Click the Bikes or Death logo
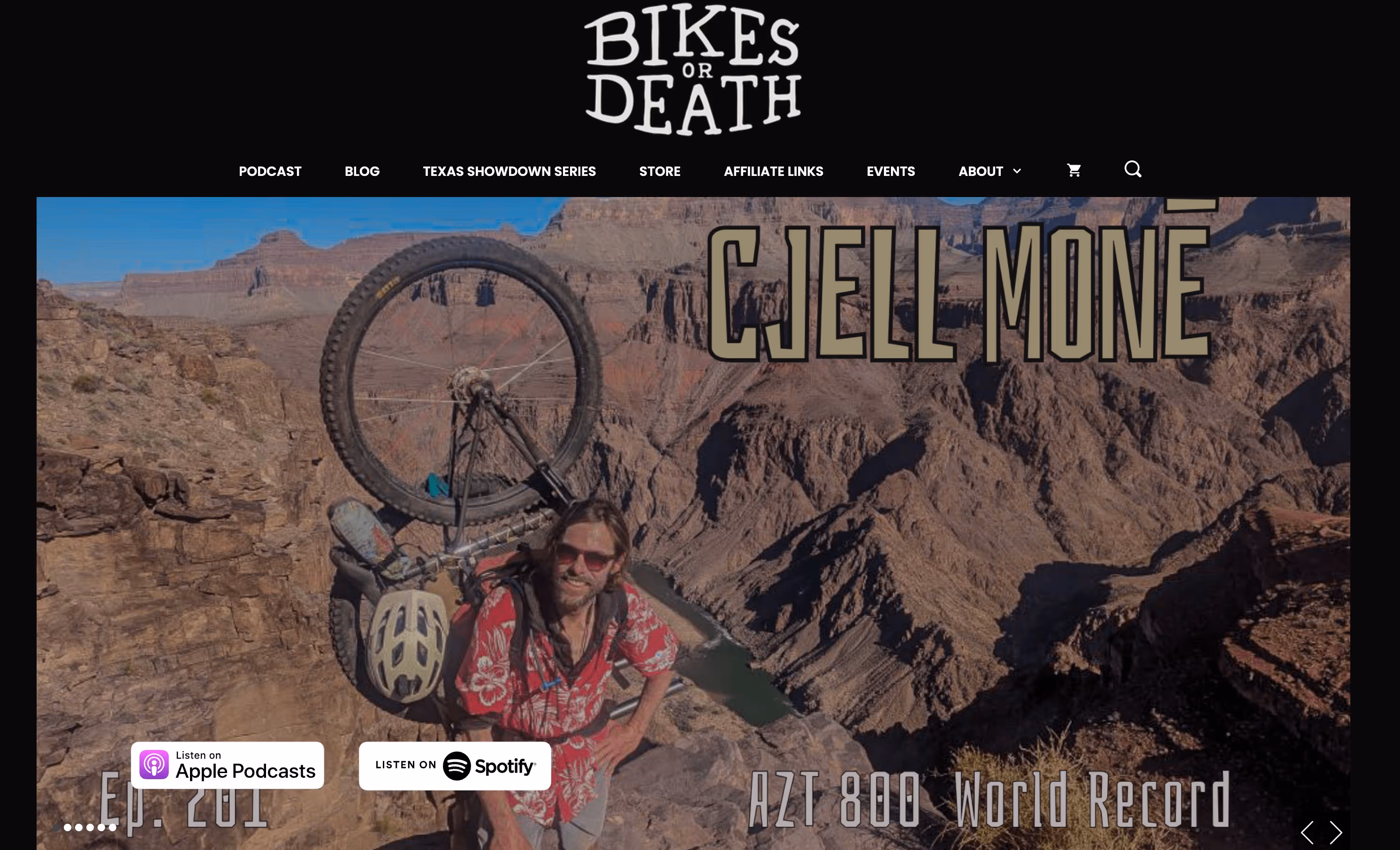This screenshot has width=1400, height=850. point(692,69)
